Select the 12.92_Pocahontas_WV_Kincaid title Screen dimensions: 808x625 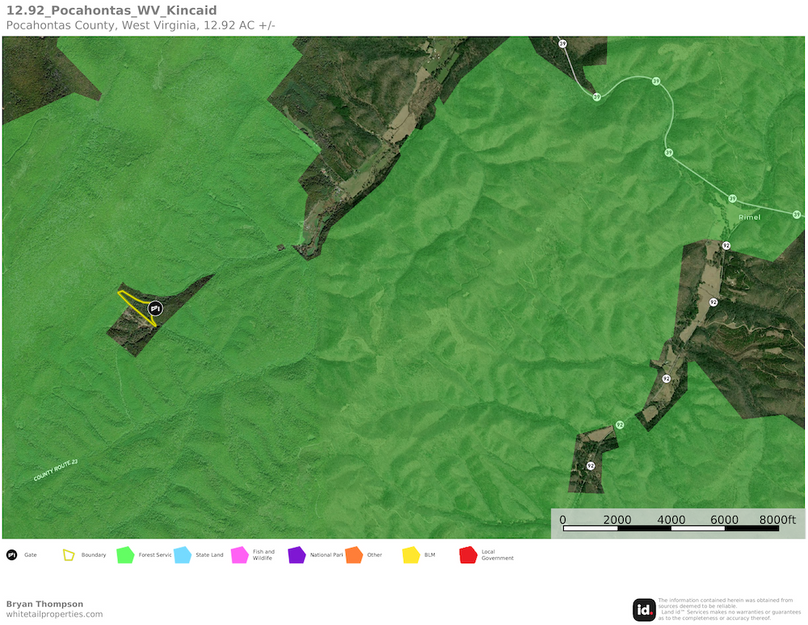pyautogui.click(x=112, y=10)
